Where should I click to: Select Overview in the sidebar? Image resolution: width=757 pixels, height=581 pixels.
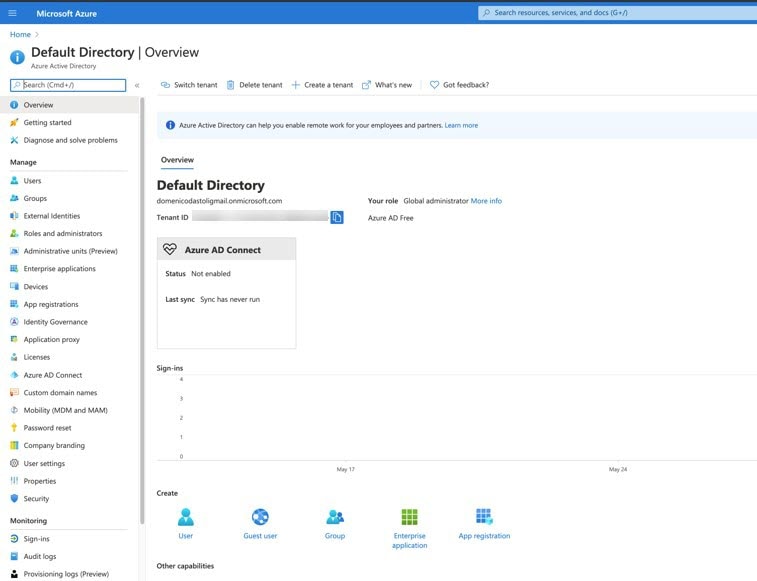coord(69,105)
